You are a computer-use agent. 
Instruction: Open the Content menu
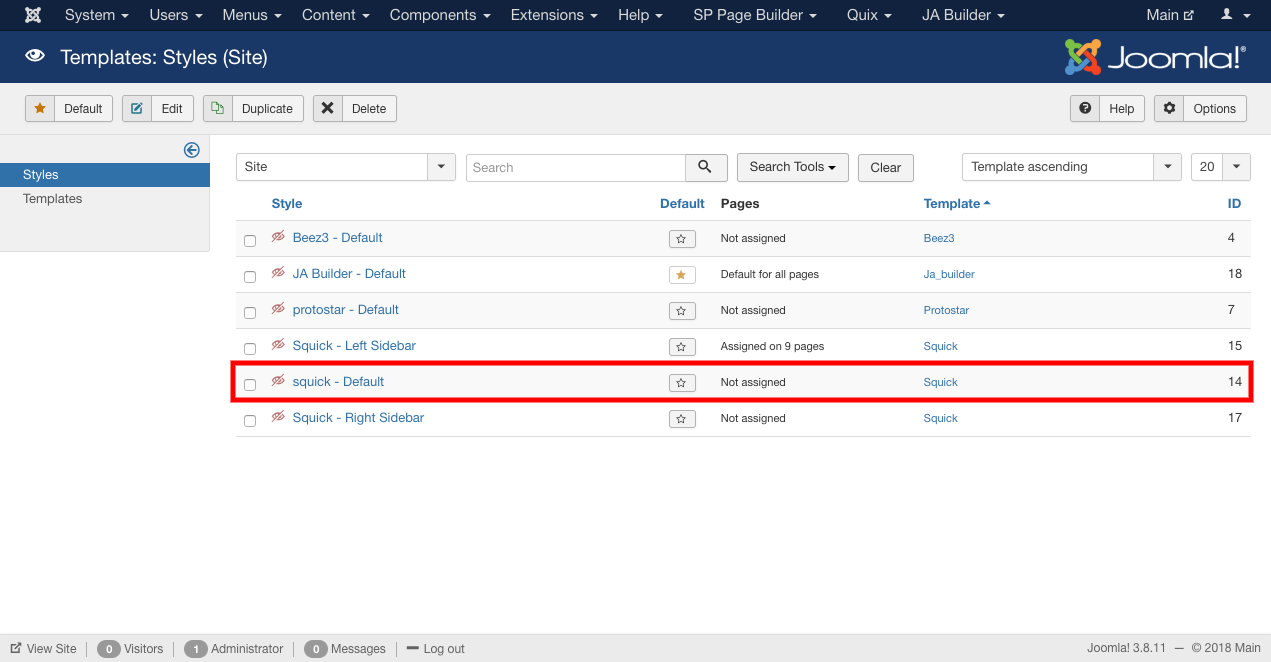click(336, 15)
